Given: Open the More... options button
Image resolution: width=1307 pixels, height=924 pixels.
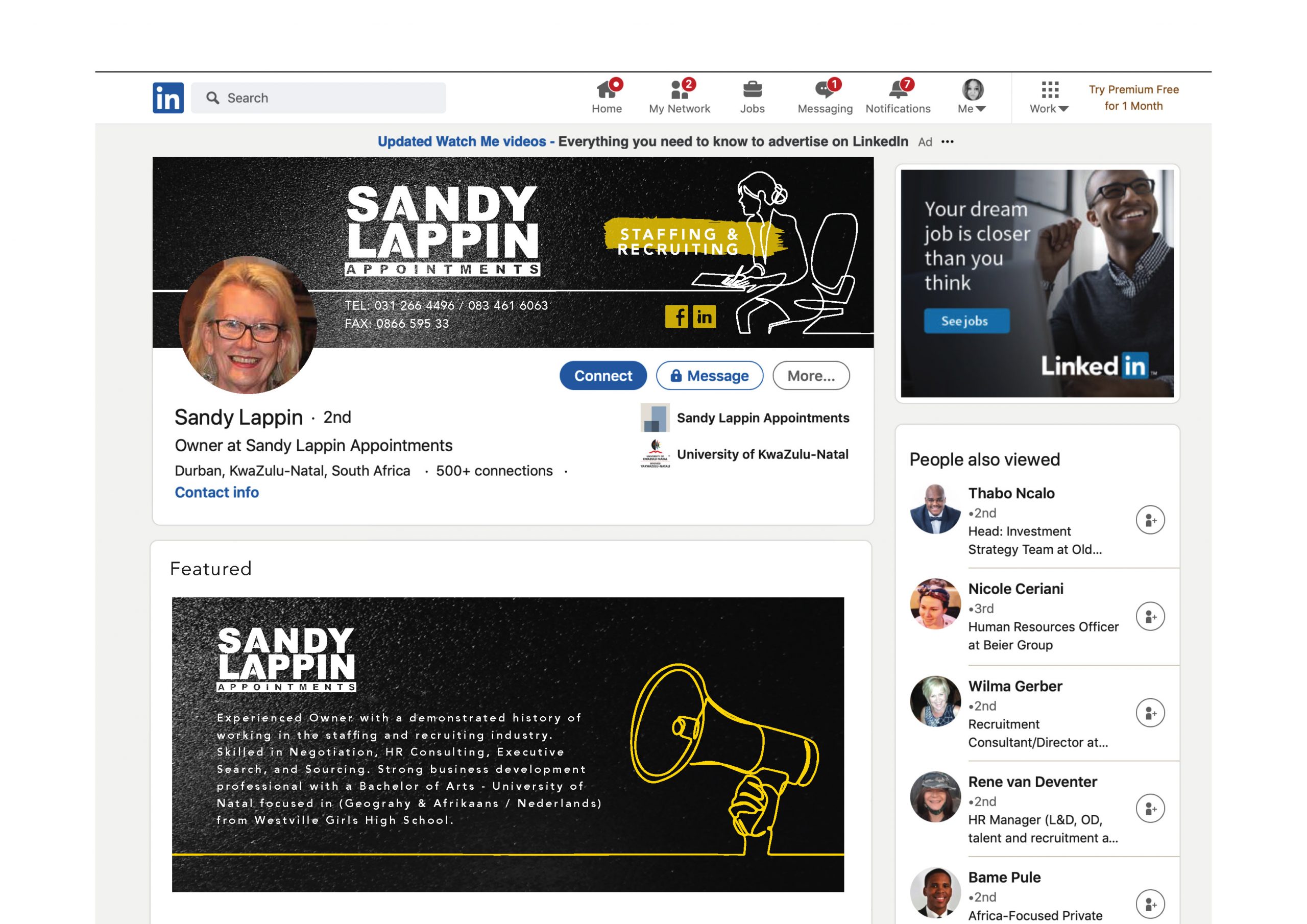Looking at the screenshot, I should (x=811, y=376).
